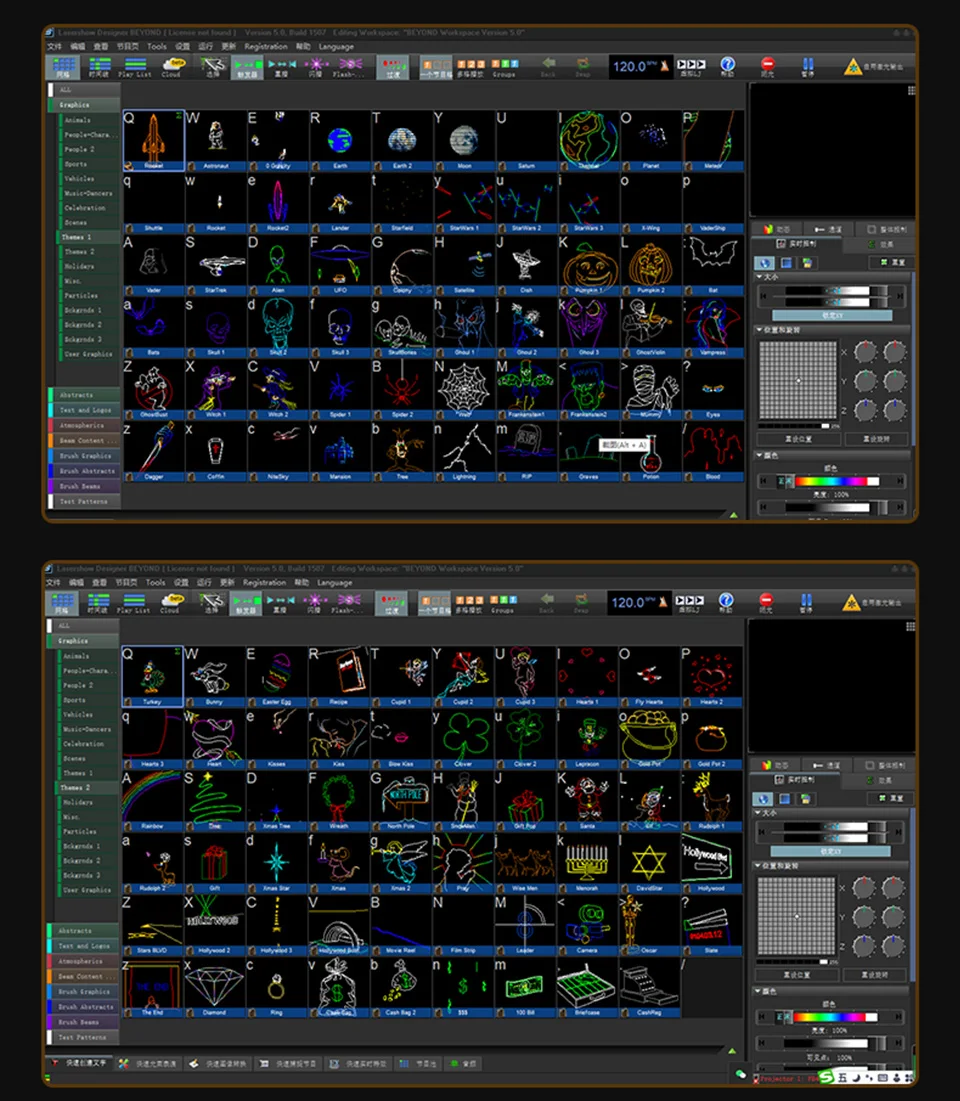Switch to 快速创建文字 tab in bottom window
The height and width of the screenshot is (1101, 960).
coord(79,1063)
